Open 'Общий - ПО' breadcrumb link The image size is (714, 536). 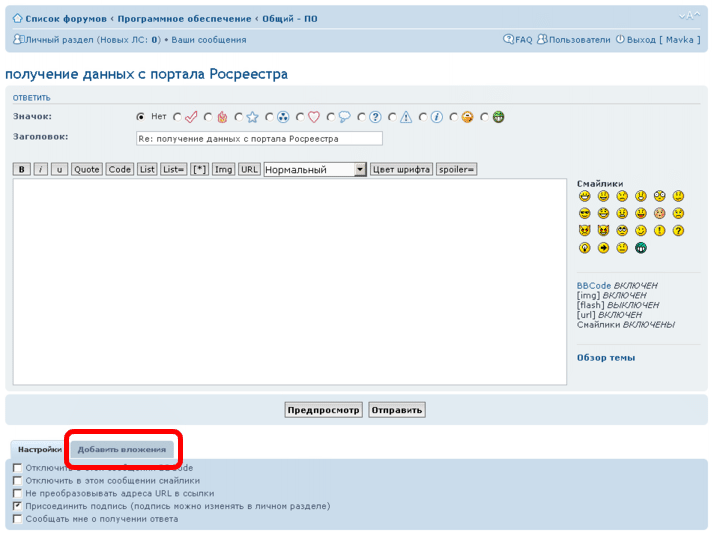tap(290, 19)
